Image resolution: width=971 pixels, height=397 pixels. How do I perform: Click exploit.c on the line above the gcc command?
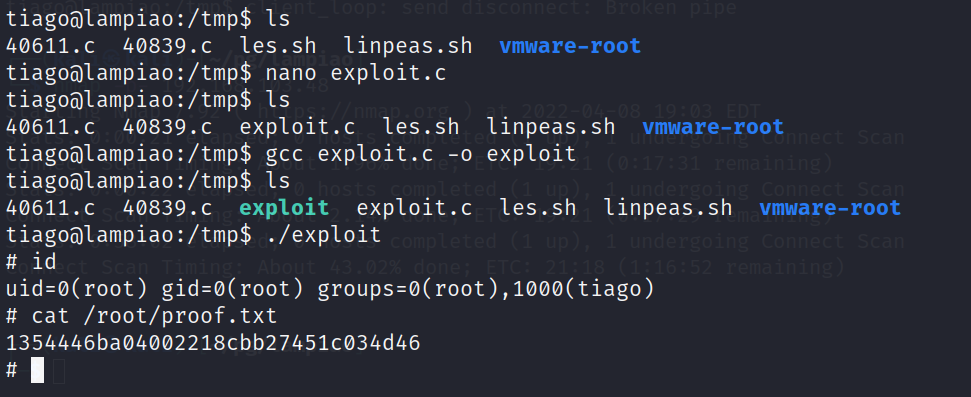point(297,127)
